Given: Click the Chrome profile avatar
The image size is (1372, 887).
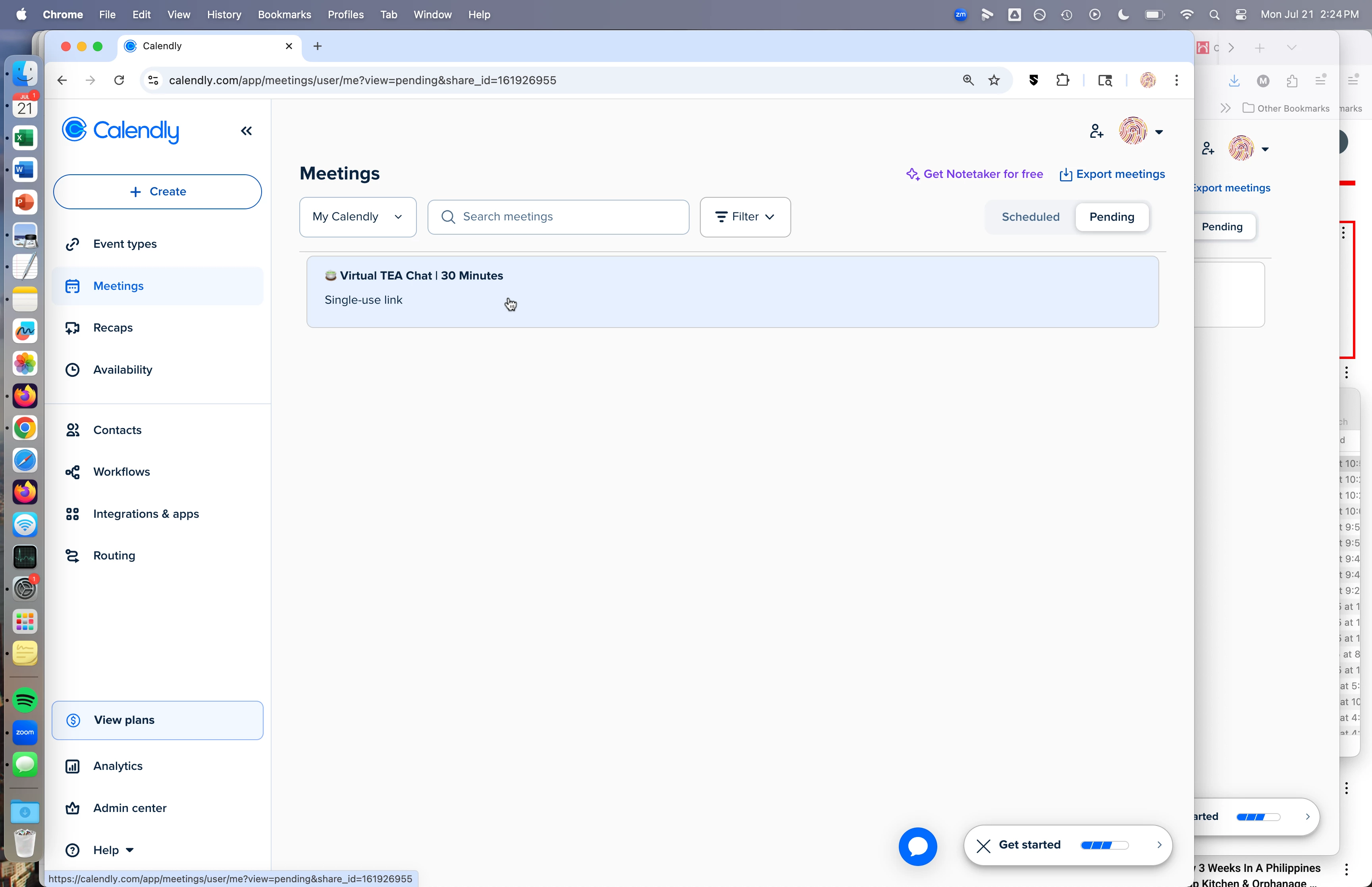Looking at the screenshot, I should (1147, 80).
